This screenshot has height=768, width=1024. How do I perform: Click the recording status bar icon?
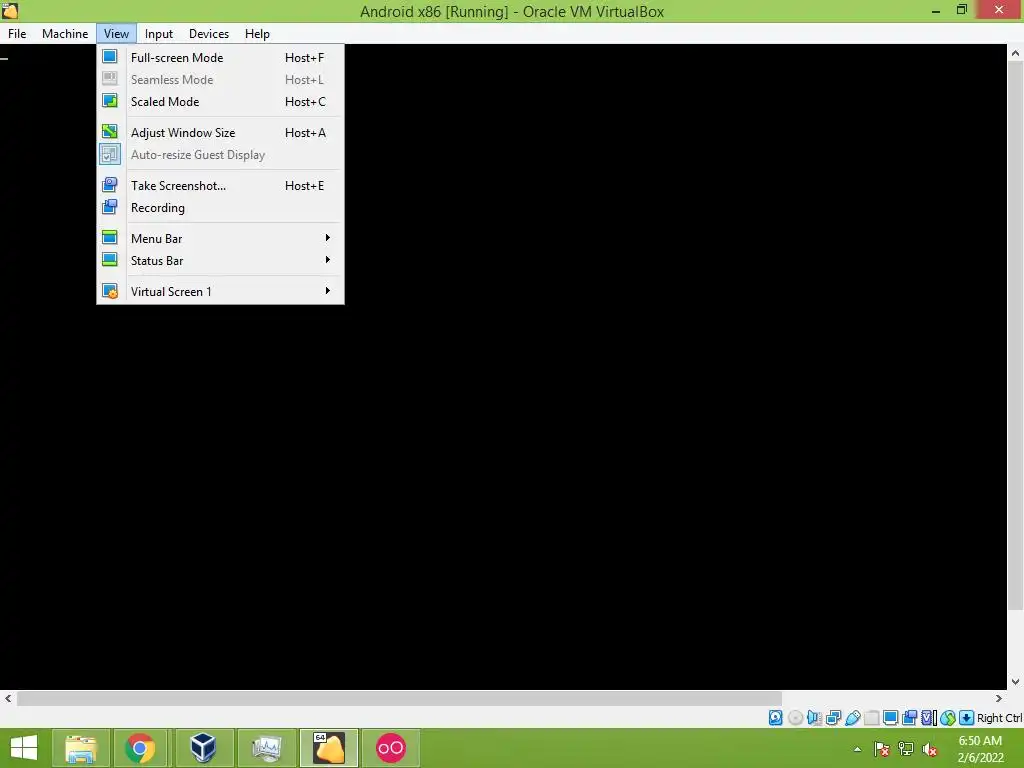pyautogui.click(x=909, y=718)
